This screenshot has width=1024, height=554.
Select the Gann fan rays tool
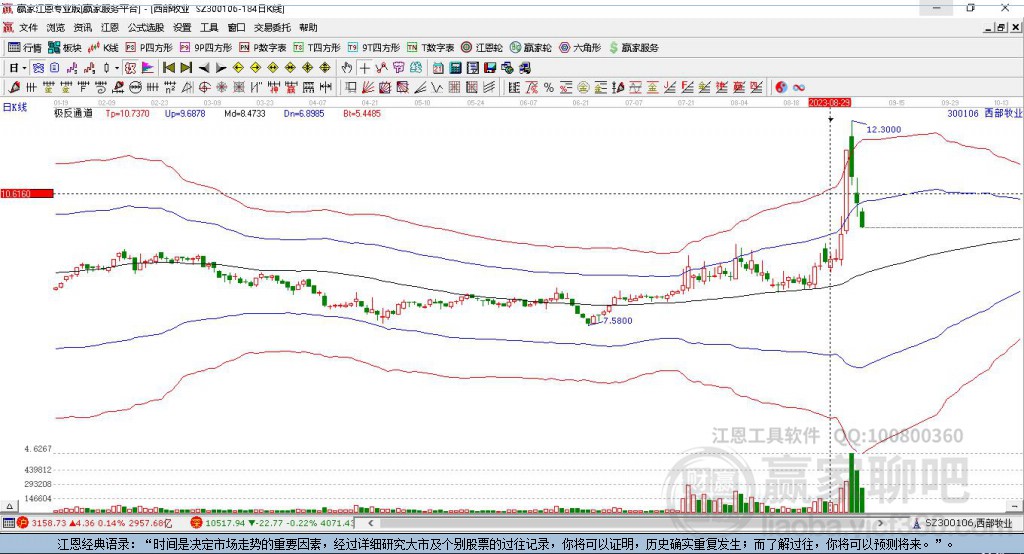pos(368,87)
